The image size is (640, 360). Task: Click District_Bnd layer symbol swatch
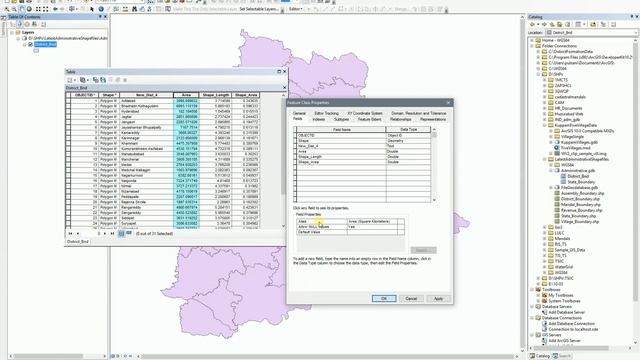tap(36, 51)
